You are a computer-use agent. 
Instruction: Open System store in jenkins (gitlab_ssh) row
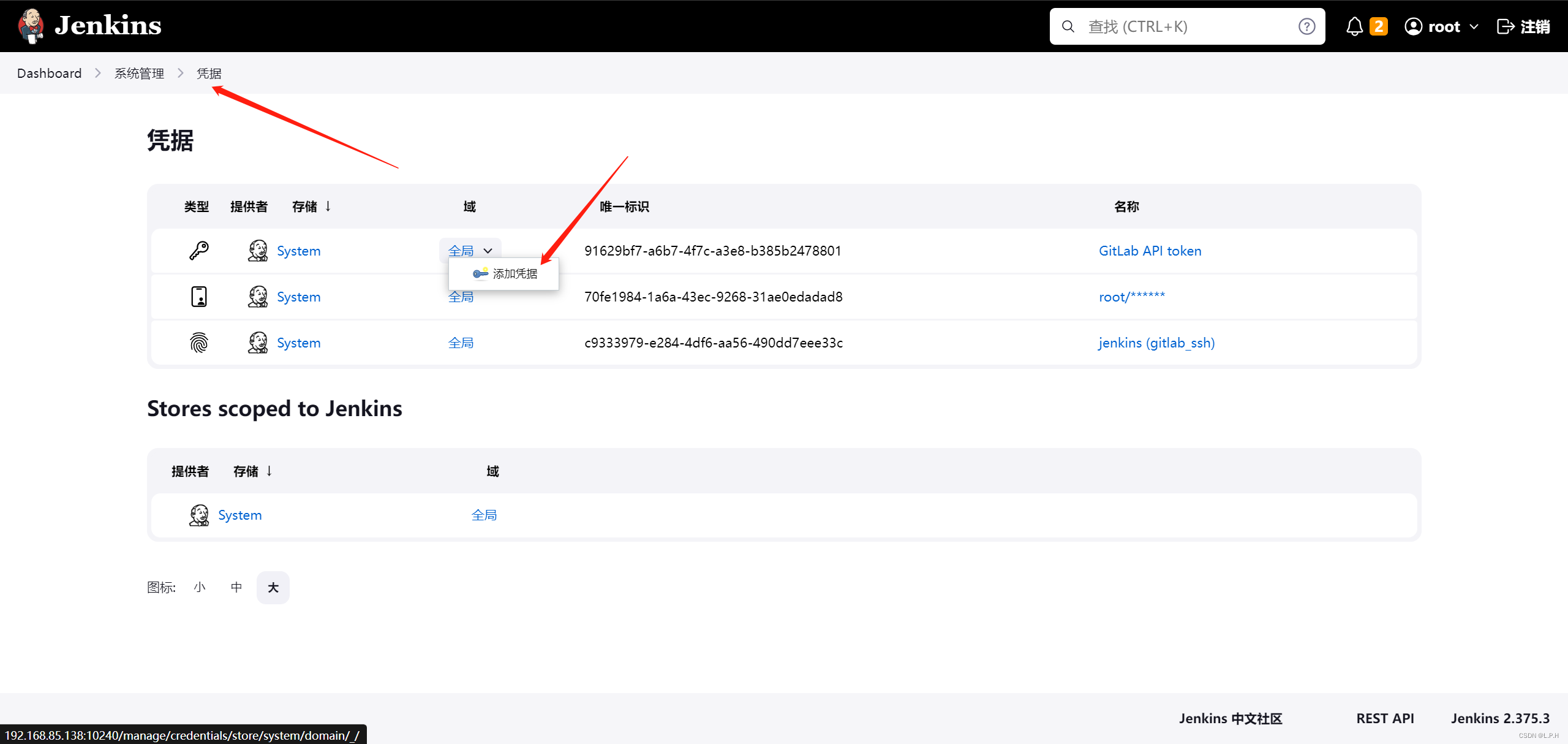tap(298, 343)
